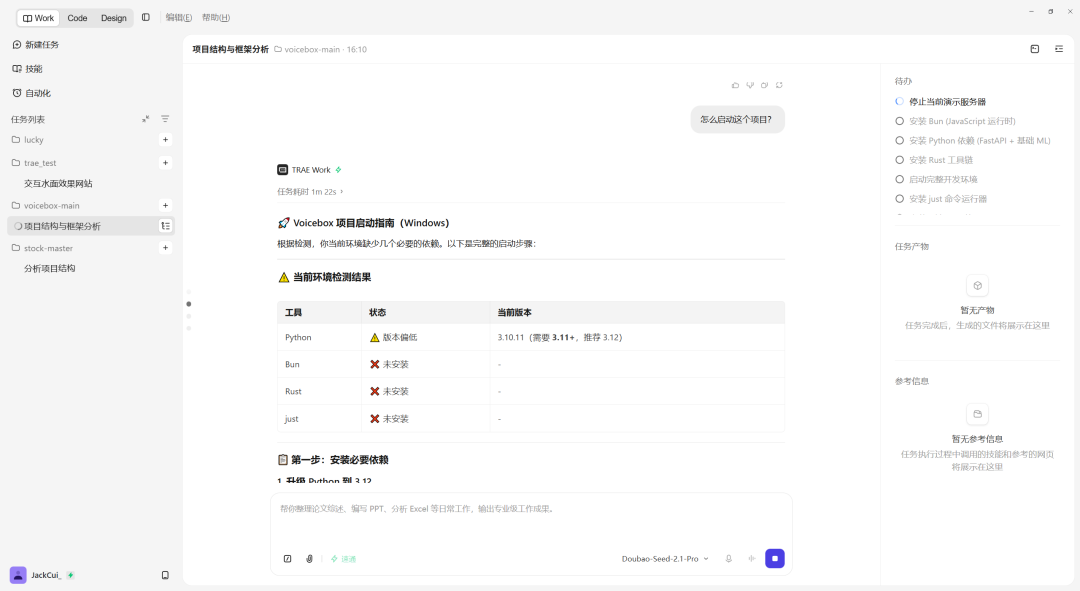Toggle the 安装 Rust 工具链 todo circle
1080x591 pixels.
900,160
